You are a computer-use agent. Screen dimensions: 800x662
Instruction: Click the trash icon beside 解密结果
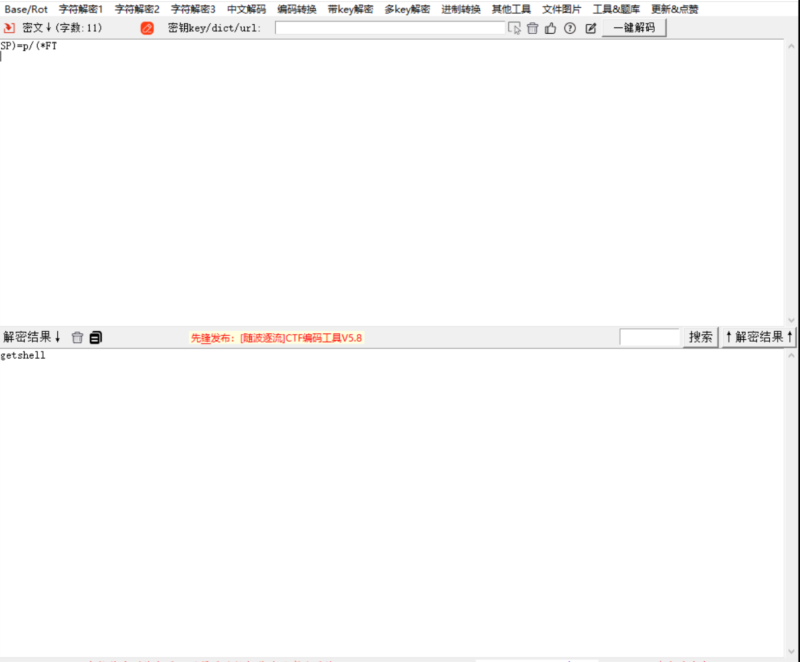pyautogui.click(x=77, y=337)
